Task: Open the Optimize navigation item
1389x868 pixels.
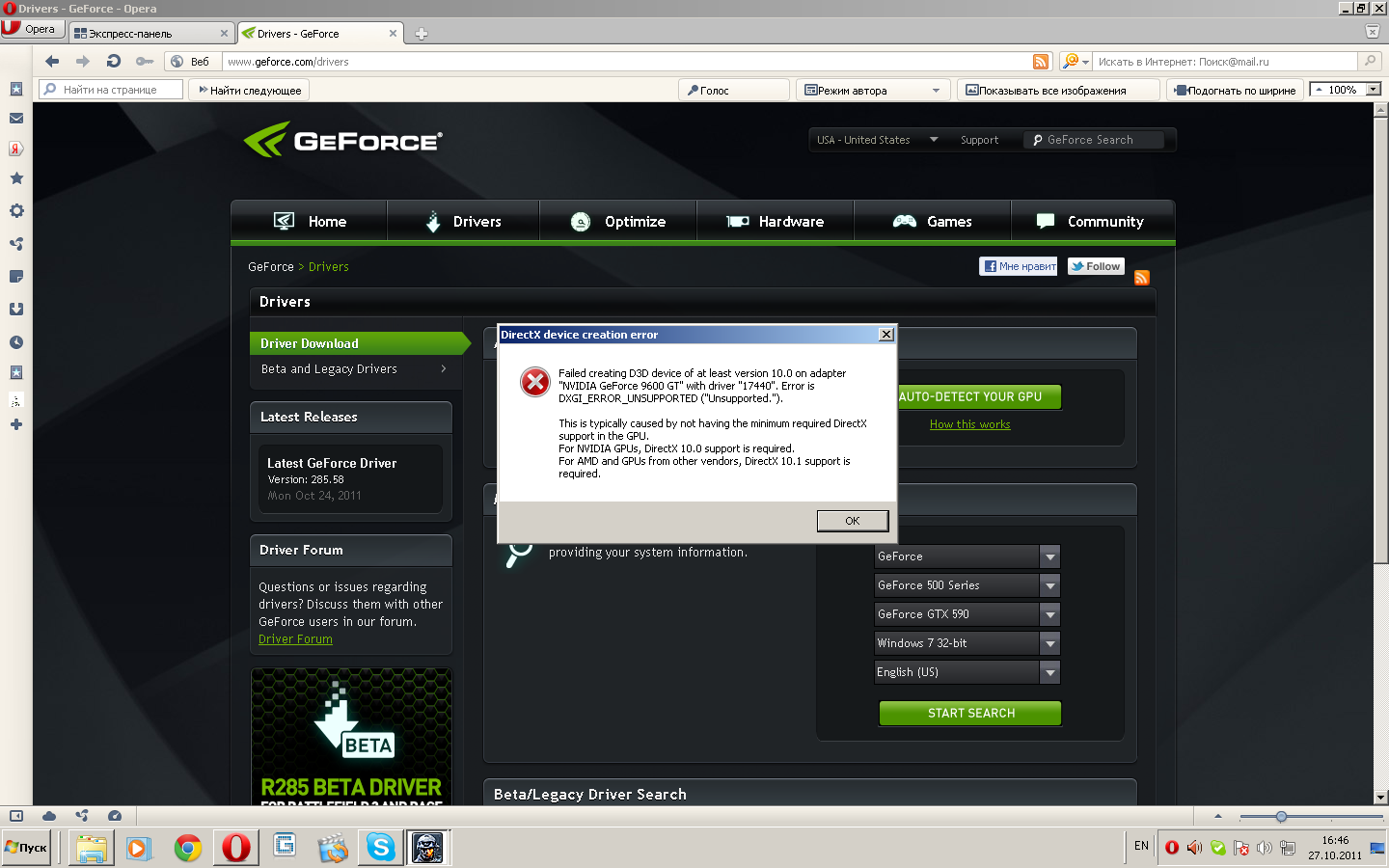Action: (618, 222)
